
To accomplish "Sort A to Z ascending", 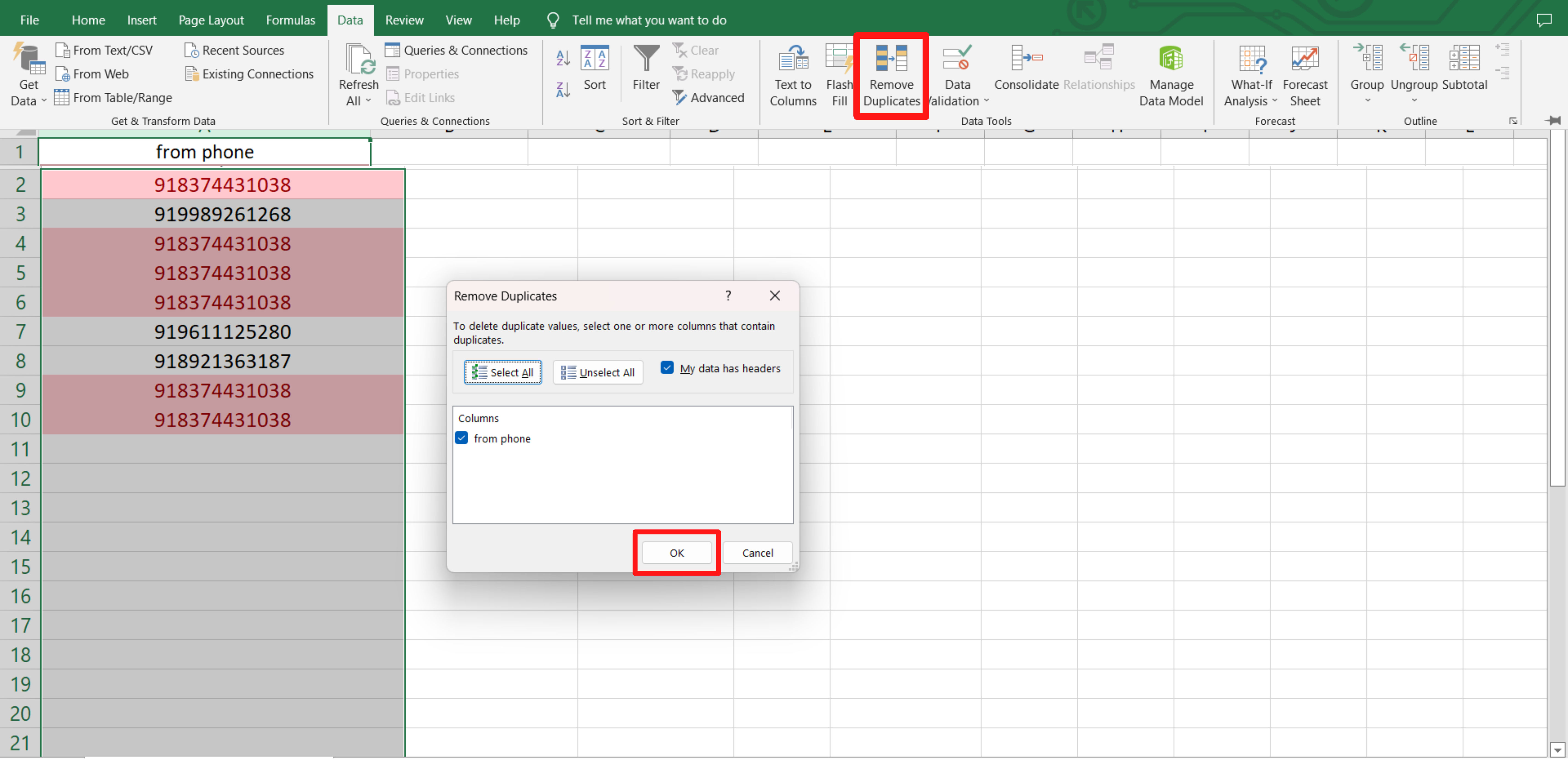I will [x=563, y=58].
